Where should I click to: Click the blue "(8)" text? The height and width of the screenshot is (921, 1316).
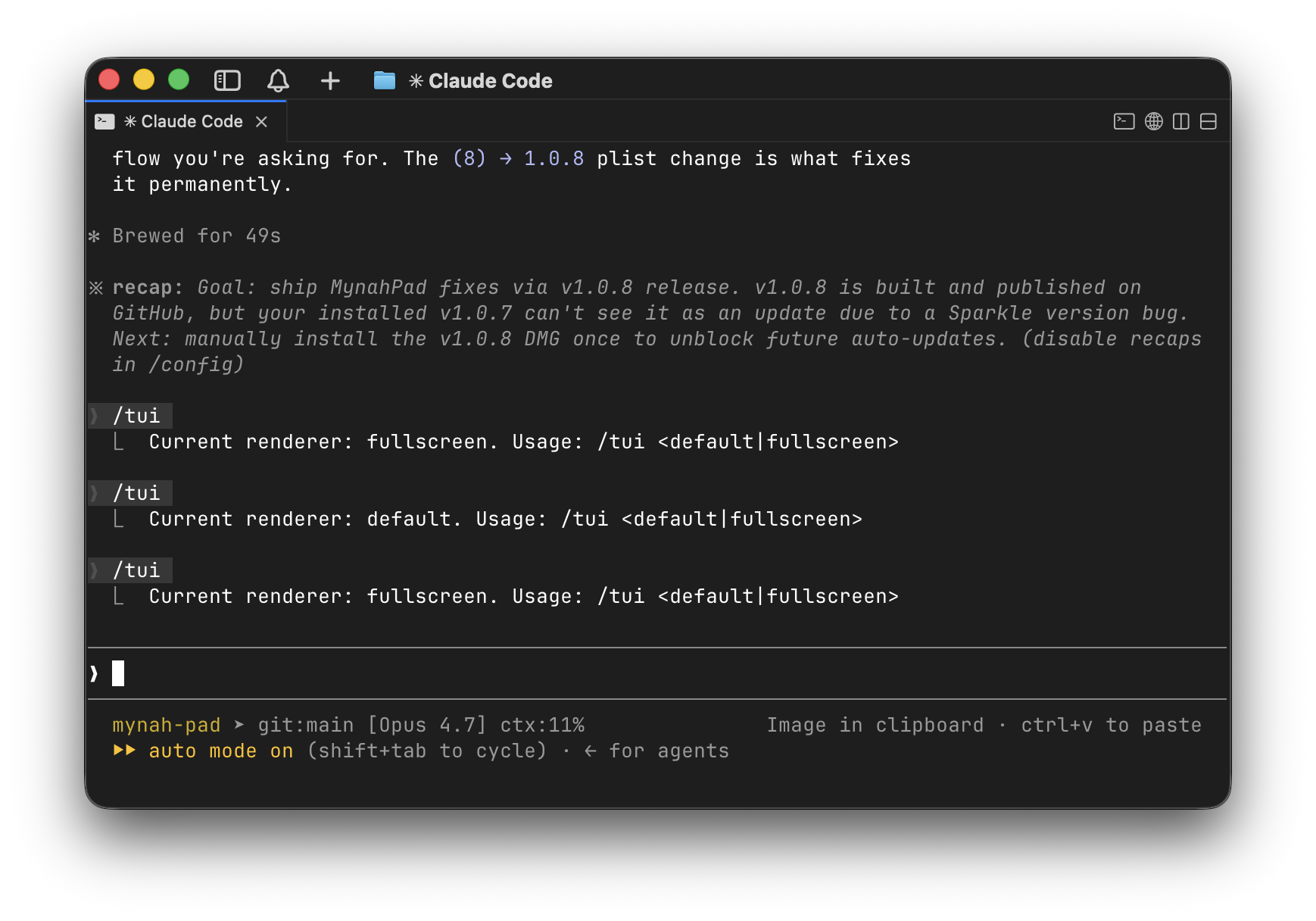pos(469,158)
